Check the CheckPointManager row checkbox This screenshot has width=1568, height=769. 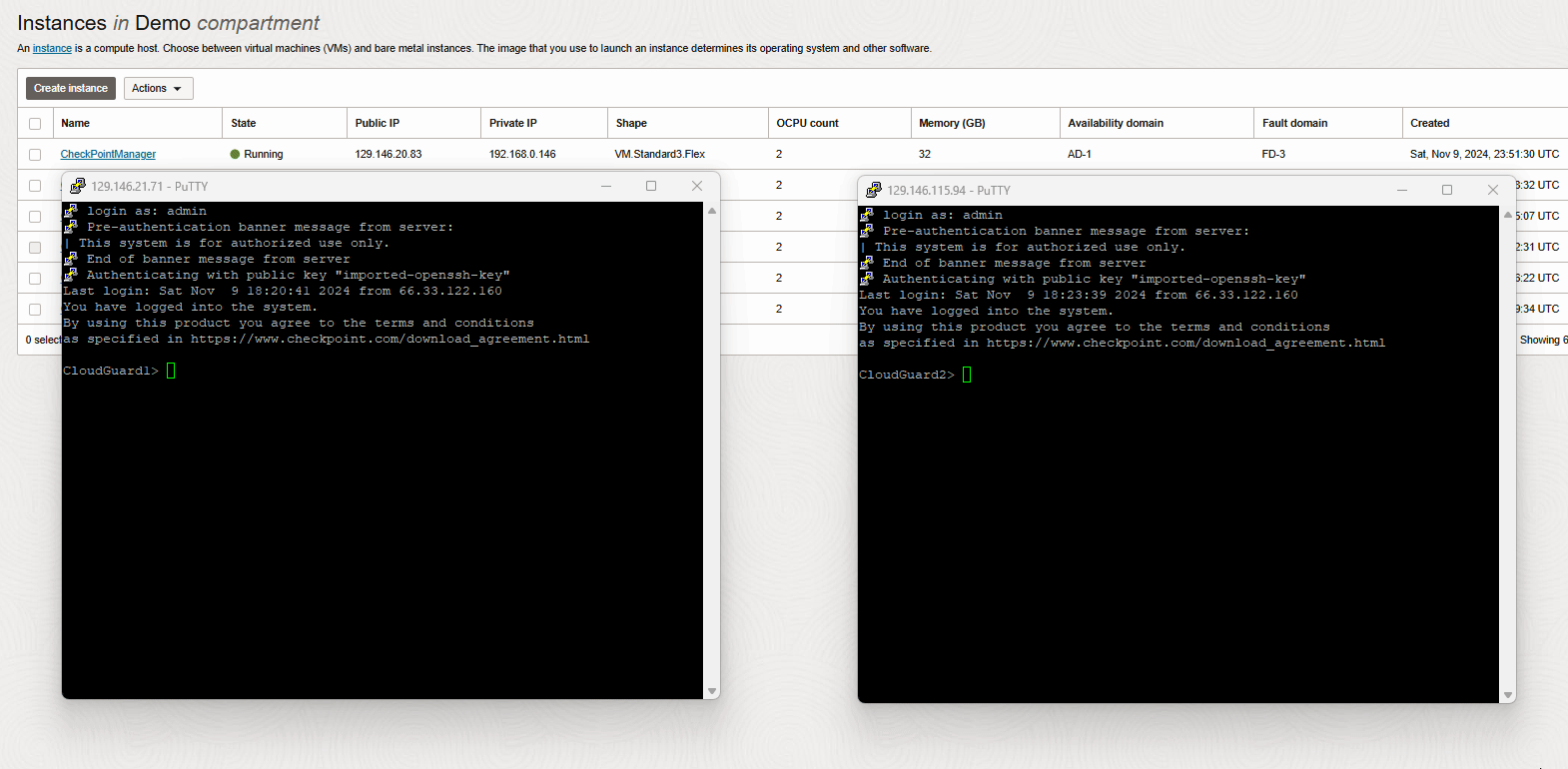pos(35,155)
